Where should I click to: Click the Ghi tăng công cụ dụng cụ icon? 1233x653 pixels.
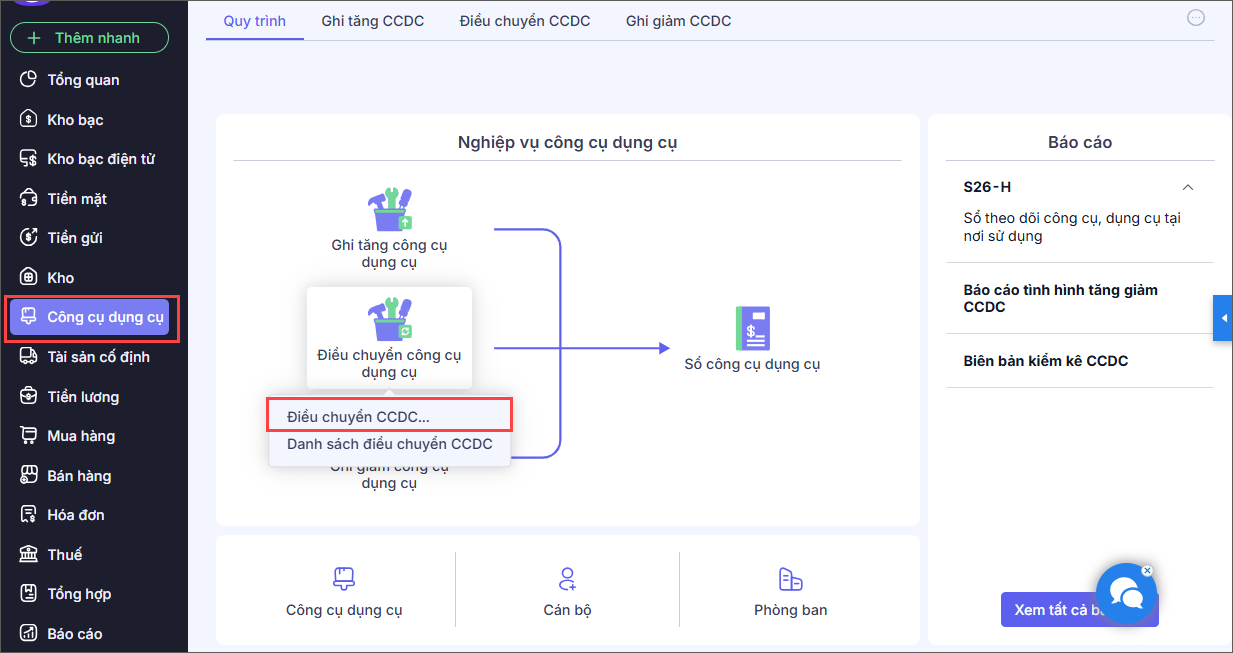[x=389, y=210]
